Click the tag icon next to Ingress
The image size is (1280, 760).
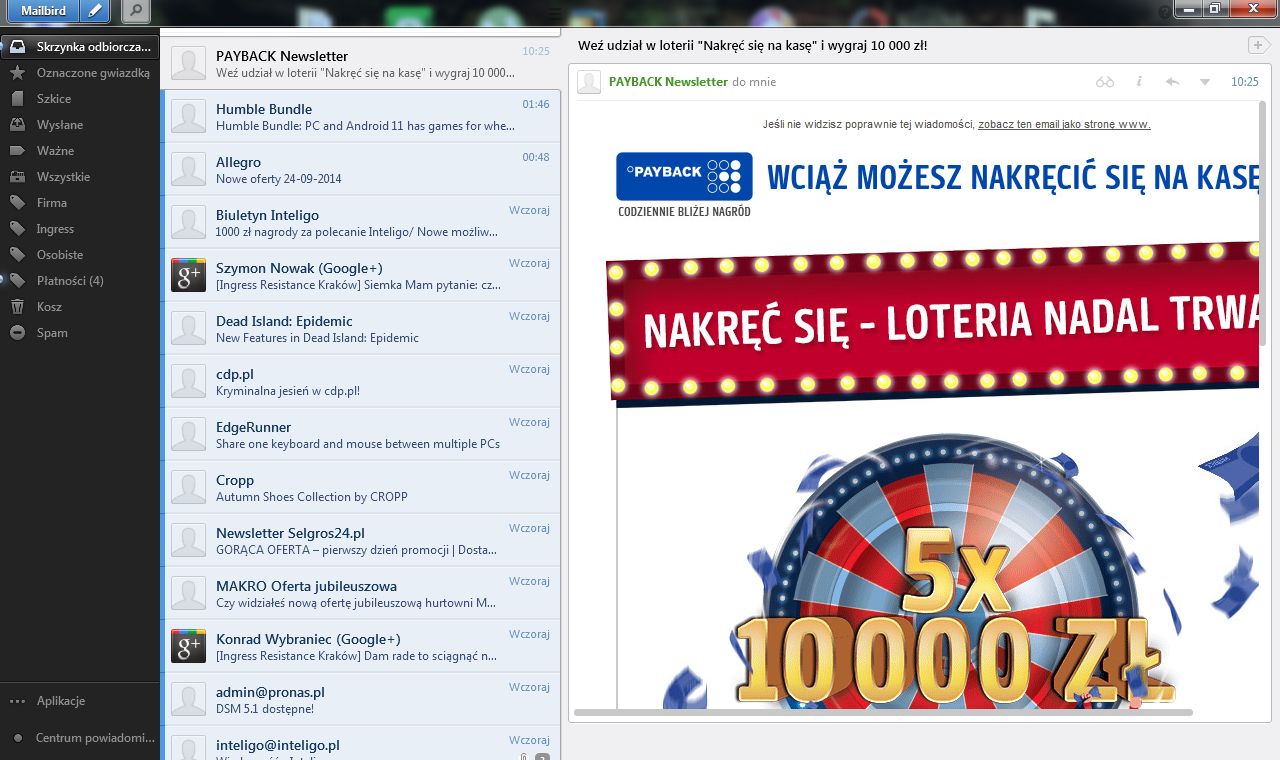(x=17, y=229)
